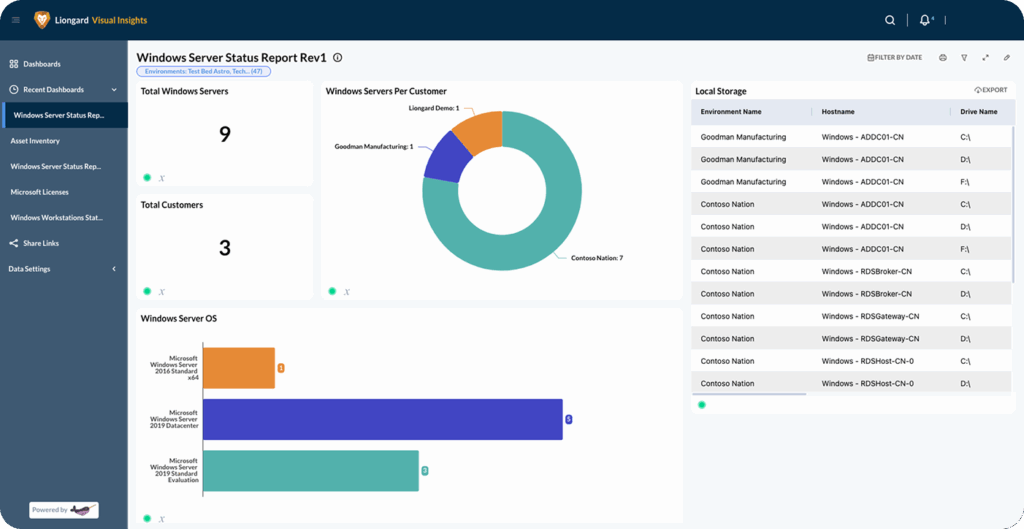Click the funnel filter icon
Screen dimensions: 1024x529
tap(964, 58)
